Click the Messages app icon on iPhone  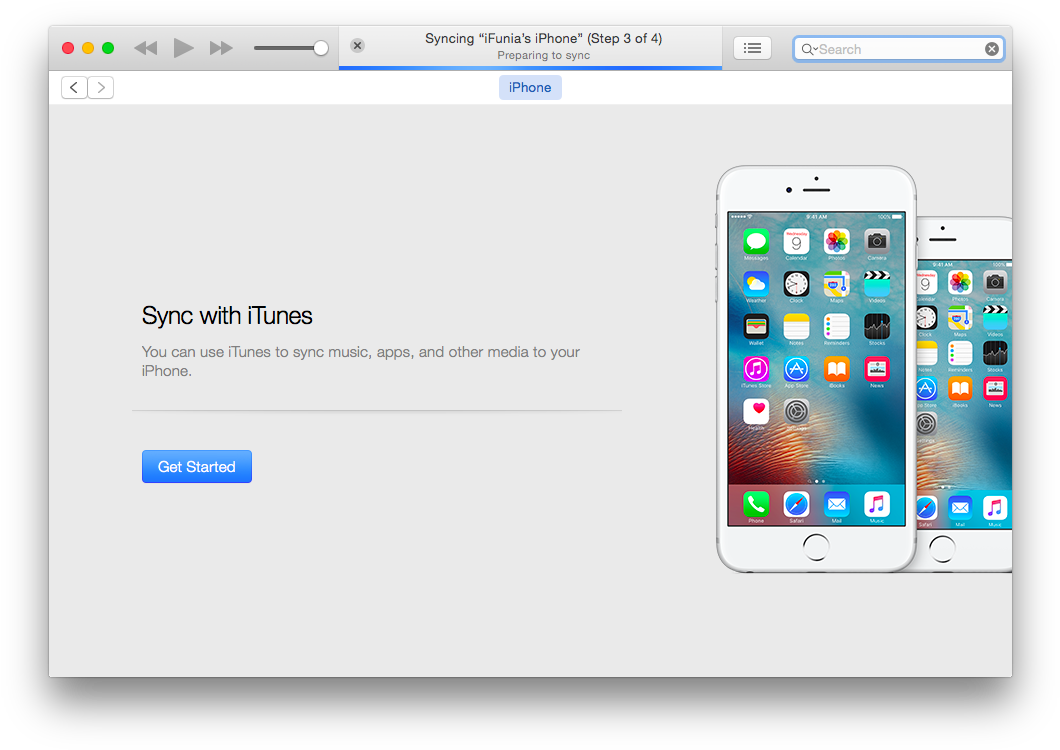click(x=756, y=241)
